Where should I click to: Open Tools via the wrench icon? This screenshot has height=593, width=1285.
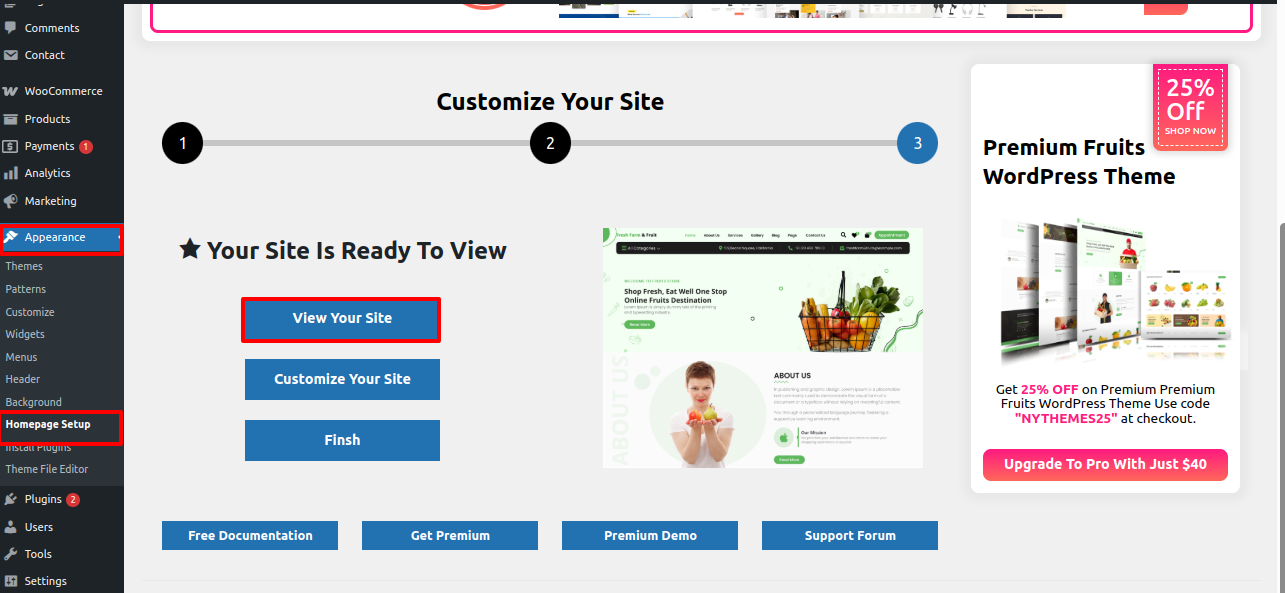11,554
